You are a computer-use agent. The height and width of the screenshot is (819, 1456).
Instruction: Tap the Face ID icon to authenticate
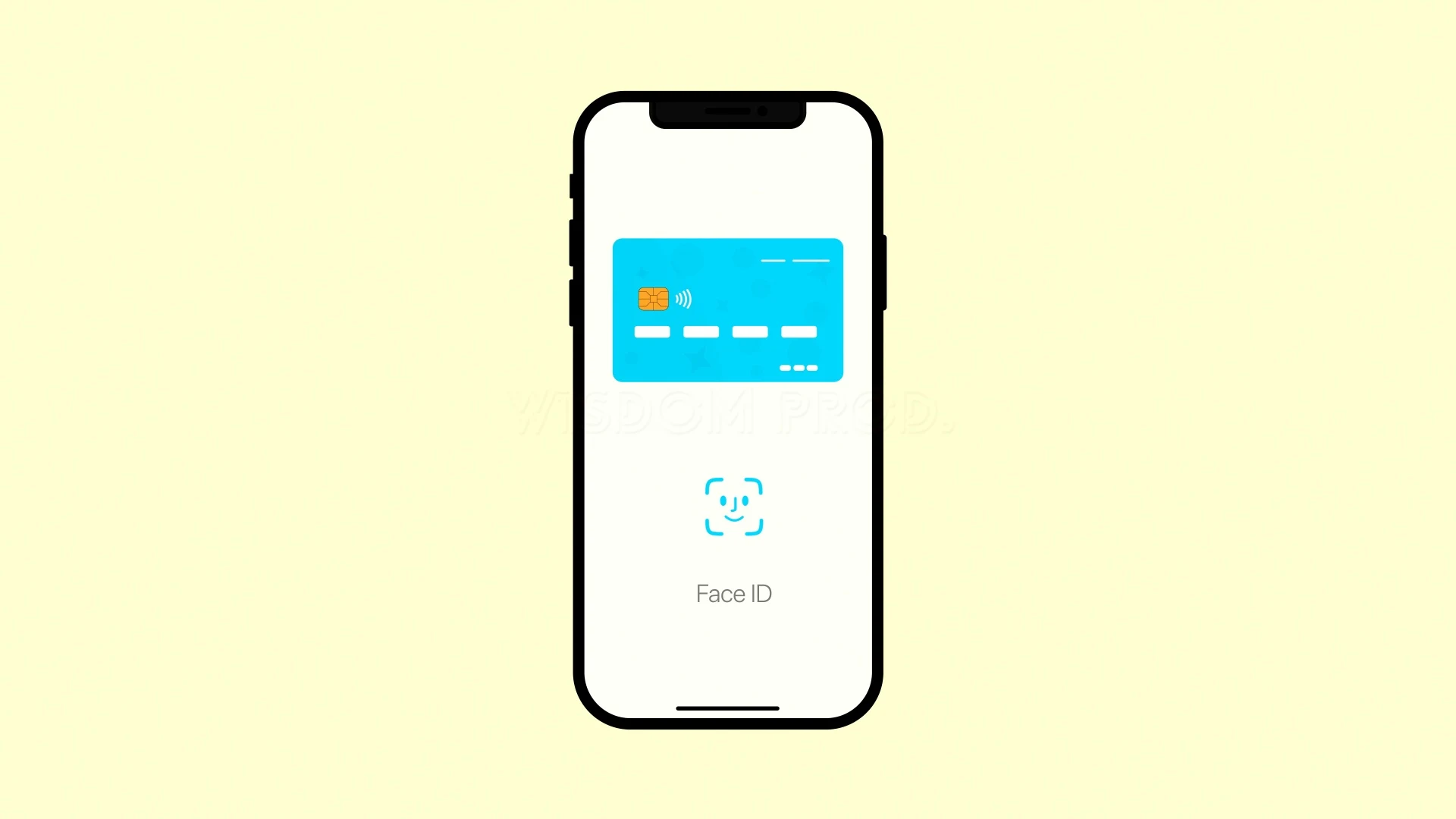point(733,508)
